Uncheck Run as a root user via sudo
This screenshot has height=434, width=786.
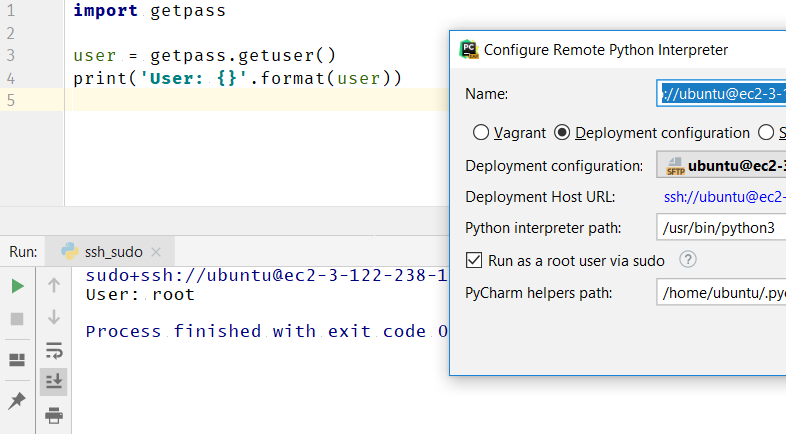(474, 260)
